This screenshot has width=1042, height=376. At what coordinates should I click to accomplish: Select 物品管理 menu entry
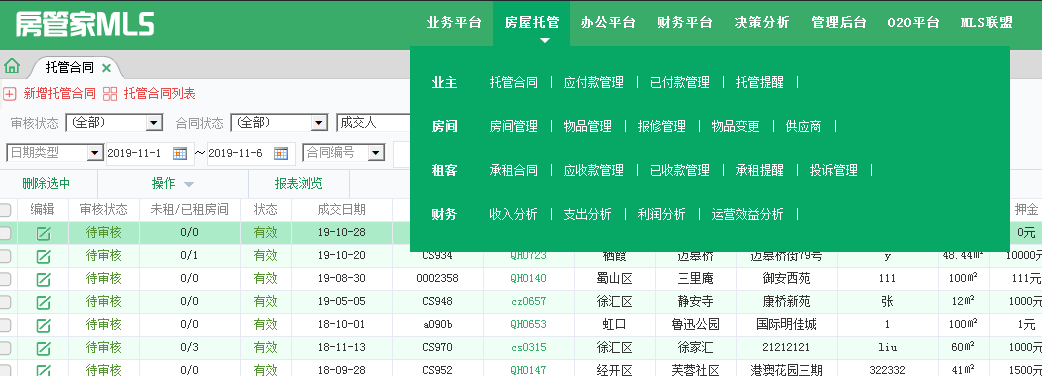click(x=587, y=126)
